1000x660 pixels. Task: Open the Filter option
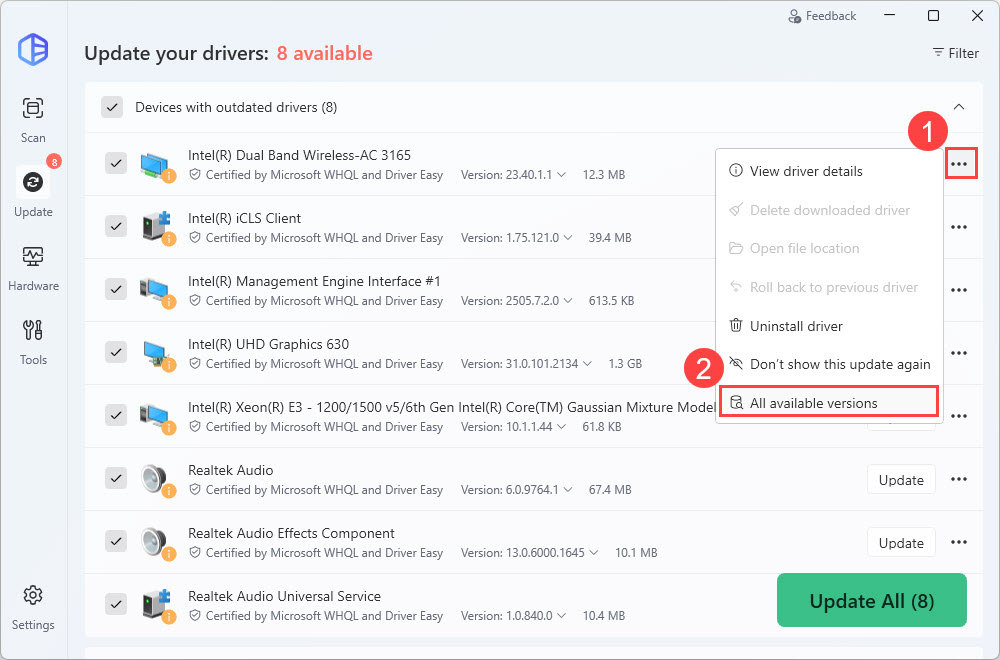(955, 53)
